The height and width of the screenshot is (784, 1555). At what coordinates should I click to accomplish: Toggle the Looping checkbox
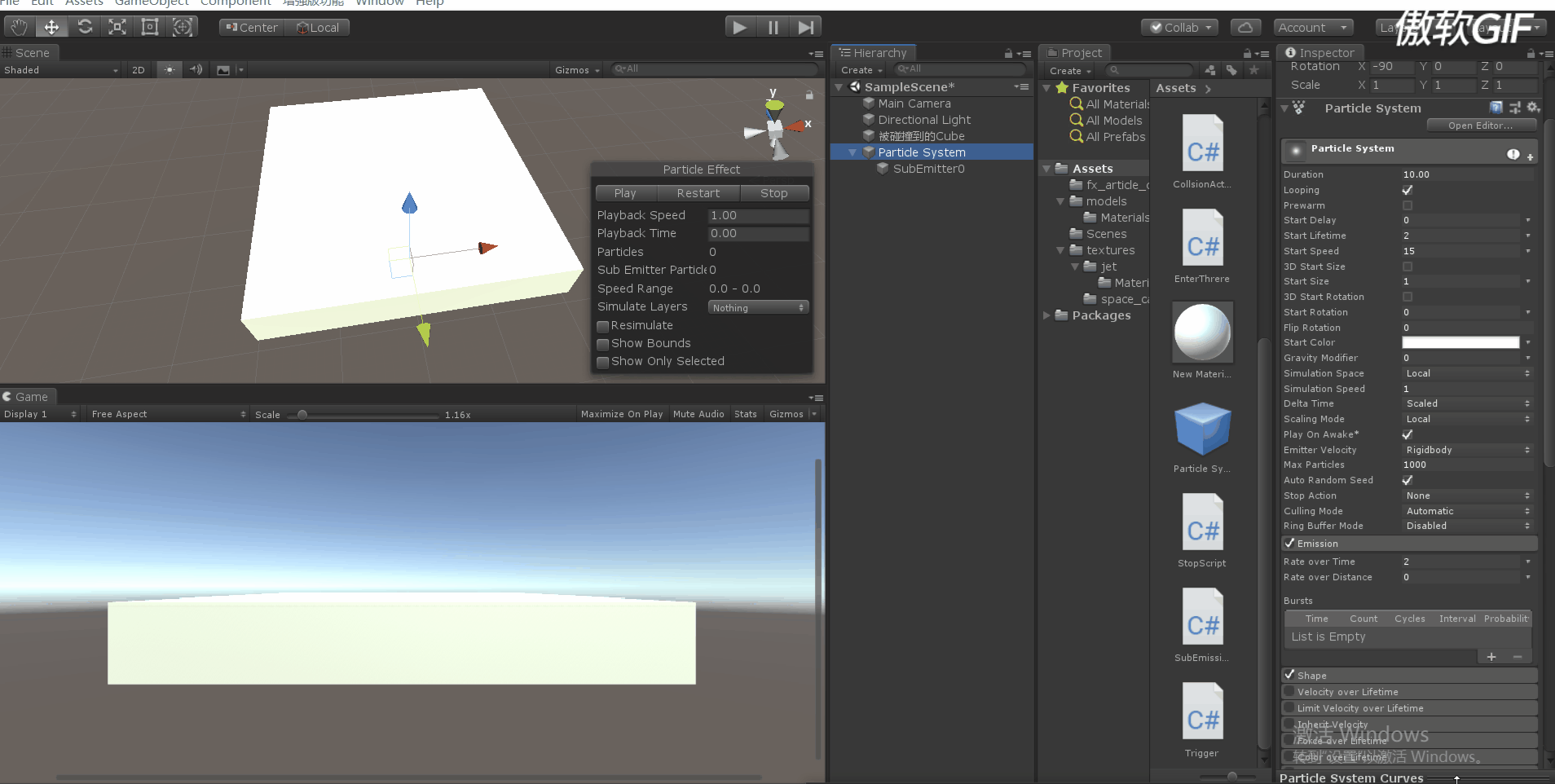pos(1407,190)
